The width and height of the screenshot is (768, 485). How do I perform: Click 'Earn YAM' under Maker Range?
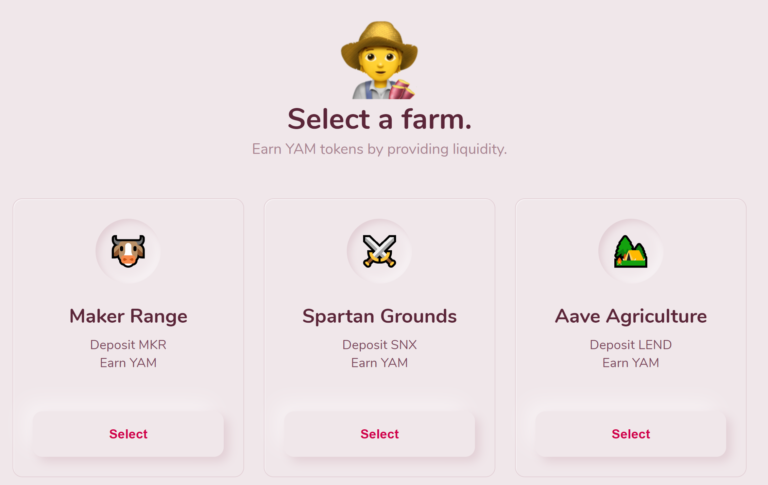(x=128, y=363)
